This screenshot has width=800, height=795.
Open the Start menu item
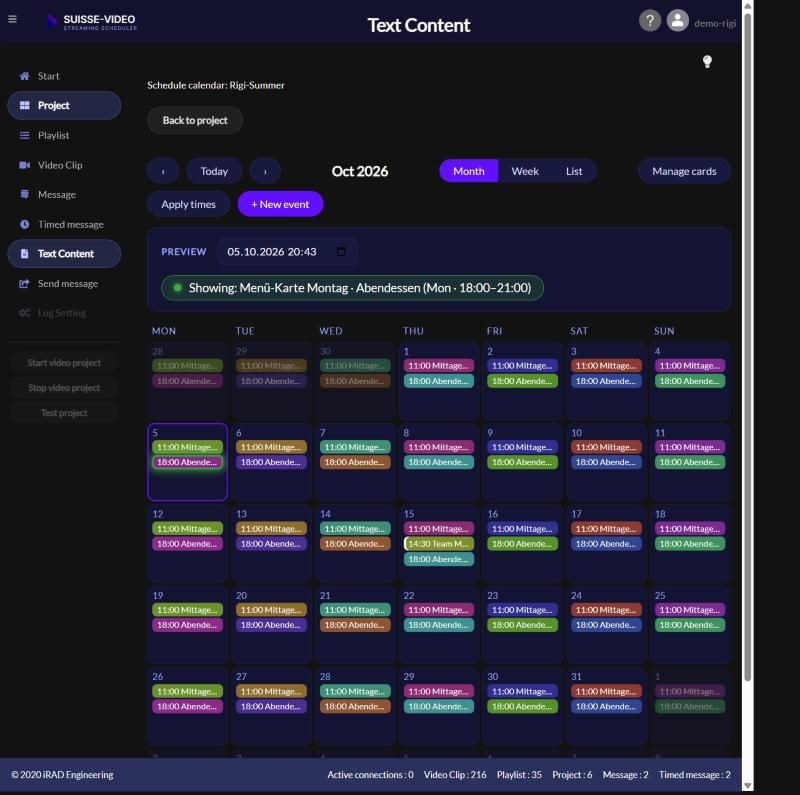(x=64, y=76)
